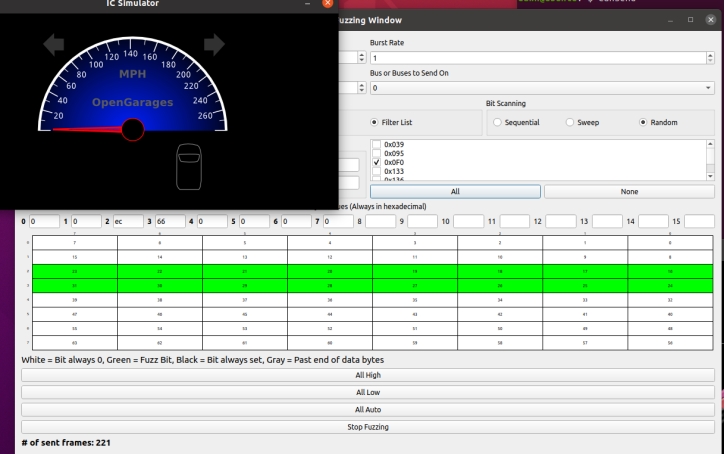Click the ID list scrollbar down arrow

pos(710,176)
